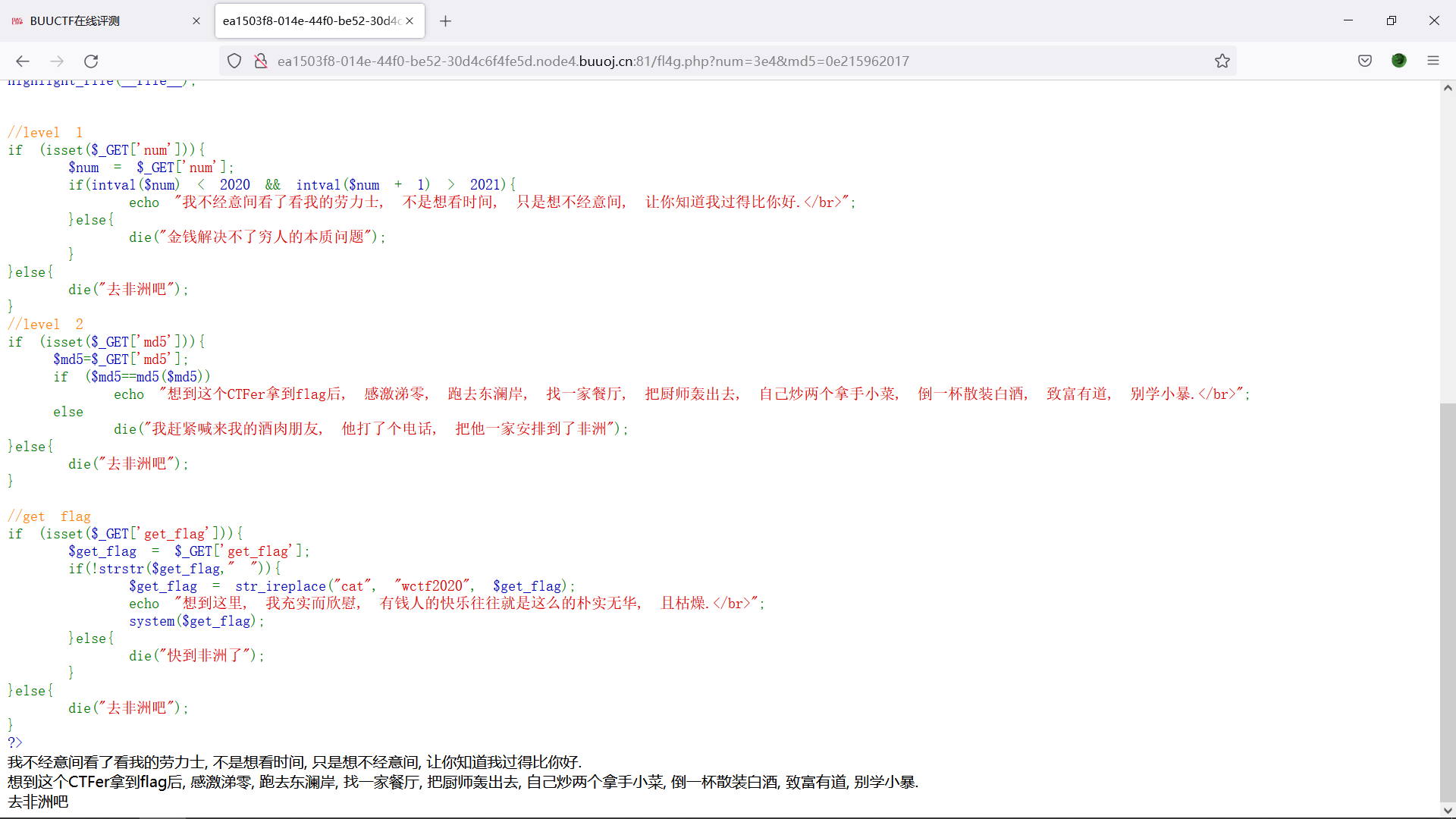The height and width of the screenshot is (819, 1456).
Task: Open the Save to Pocket icon
Action: click(1364, 61)
